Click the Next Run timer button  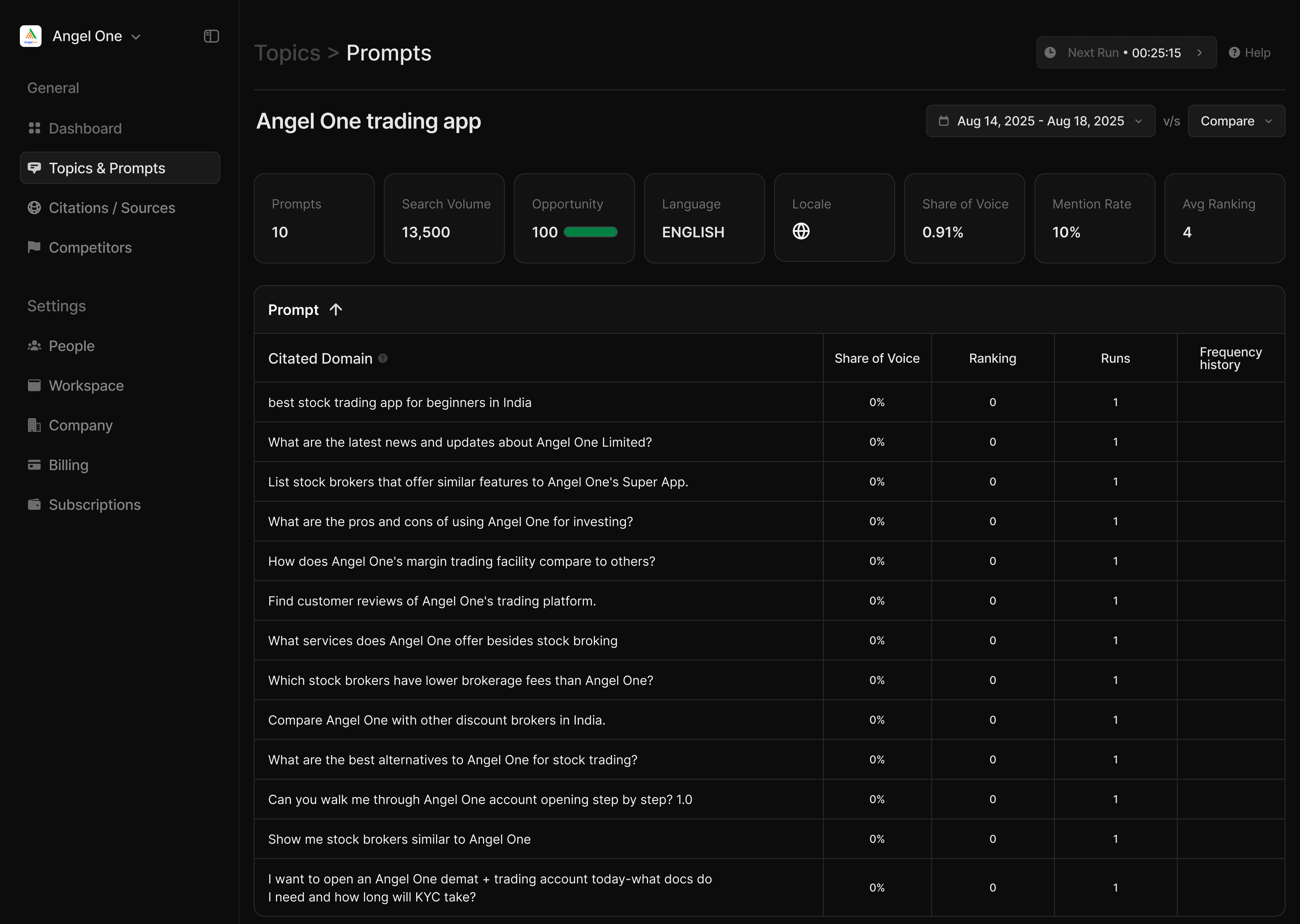pyautogui.click(x=1125, y=53)
